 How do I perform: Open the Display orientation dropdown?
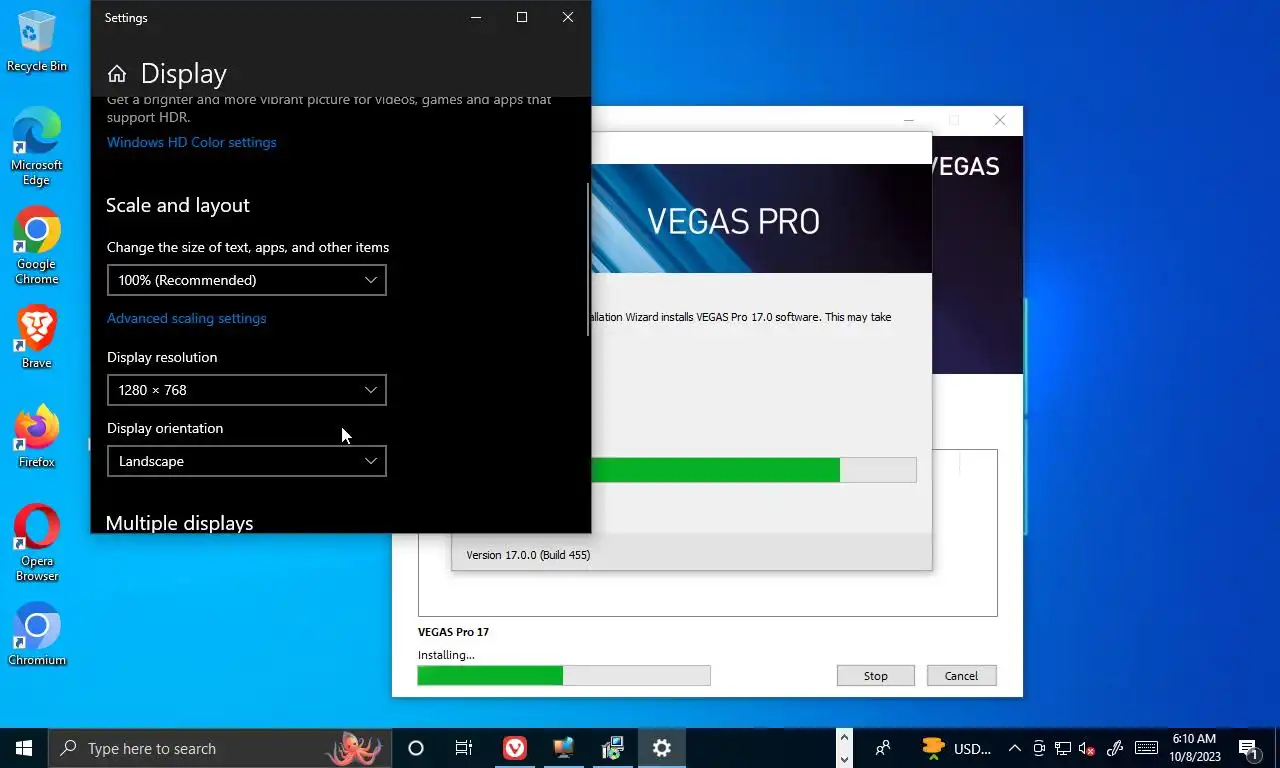tap(247, 461)
